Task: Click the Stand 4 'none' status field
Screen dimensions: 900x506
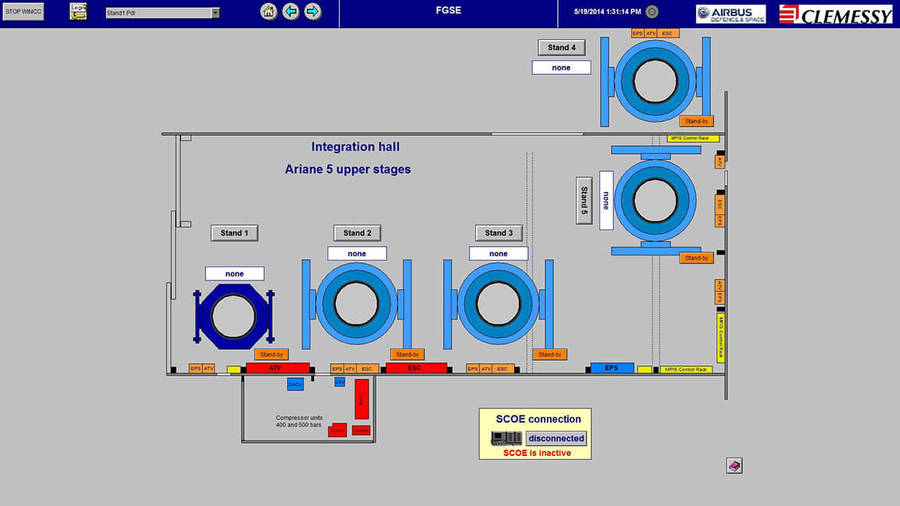Action: (561, 68)
